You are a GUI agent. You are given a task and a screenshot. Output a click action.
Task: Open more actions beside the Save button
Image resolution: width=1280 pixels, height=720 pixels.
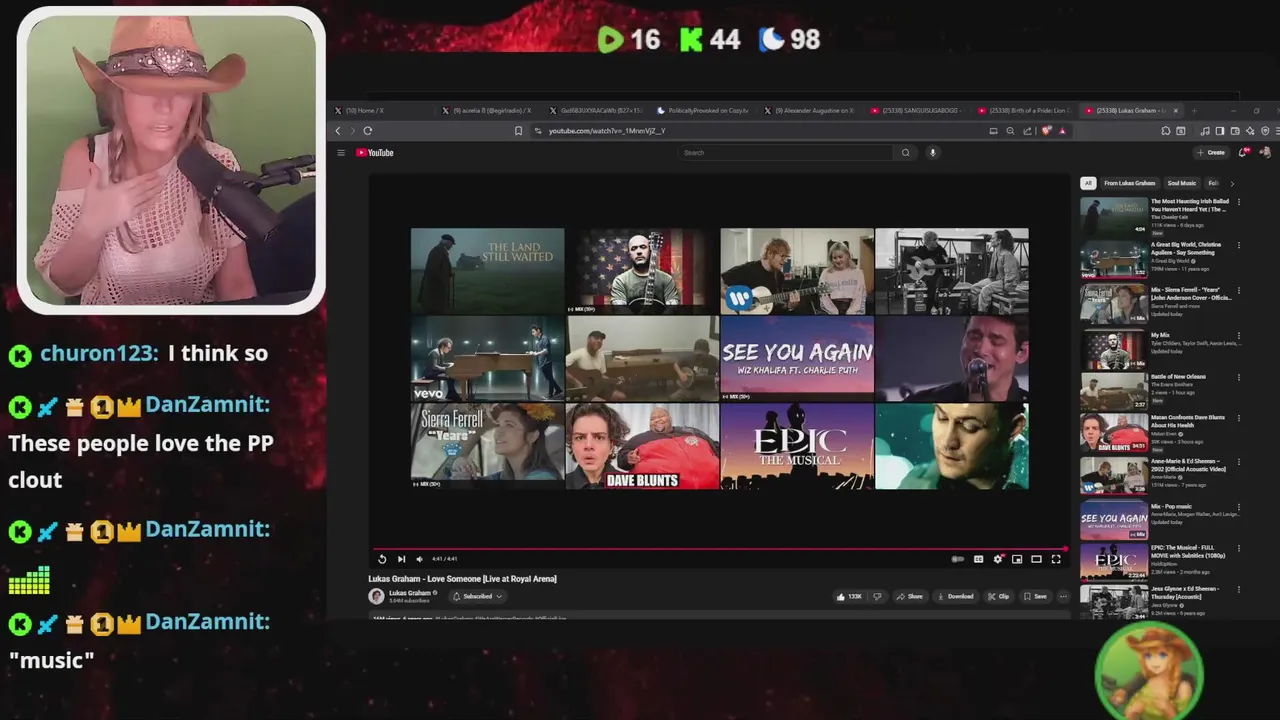[1063, 596]
